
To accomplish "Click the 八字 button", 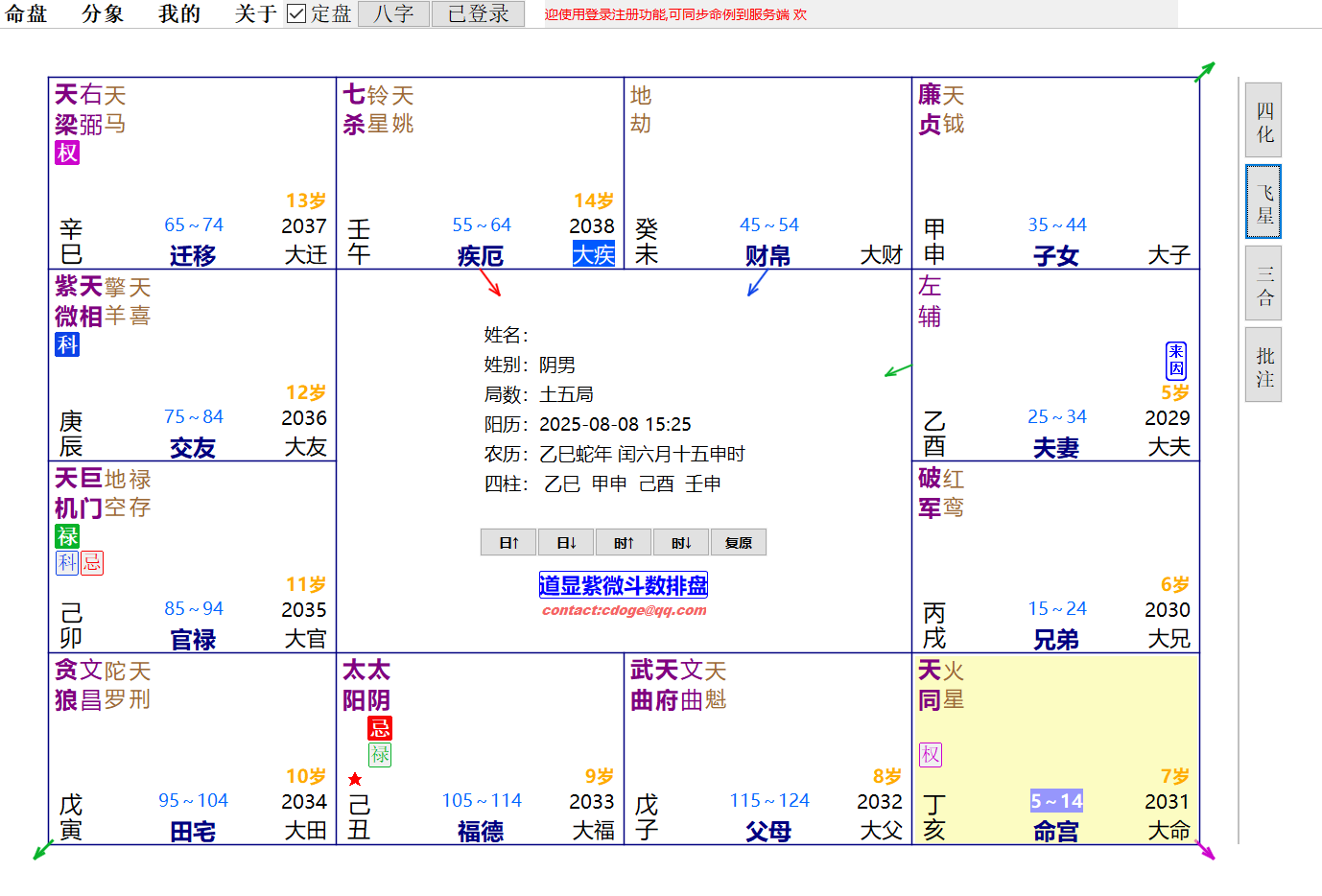I will pyautogui.click(x=393, y=13).
